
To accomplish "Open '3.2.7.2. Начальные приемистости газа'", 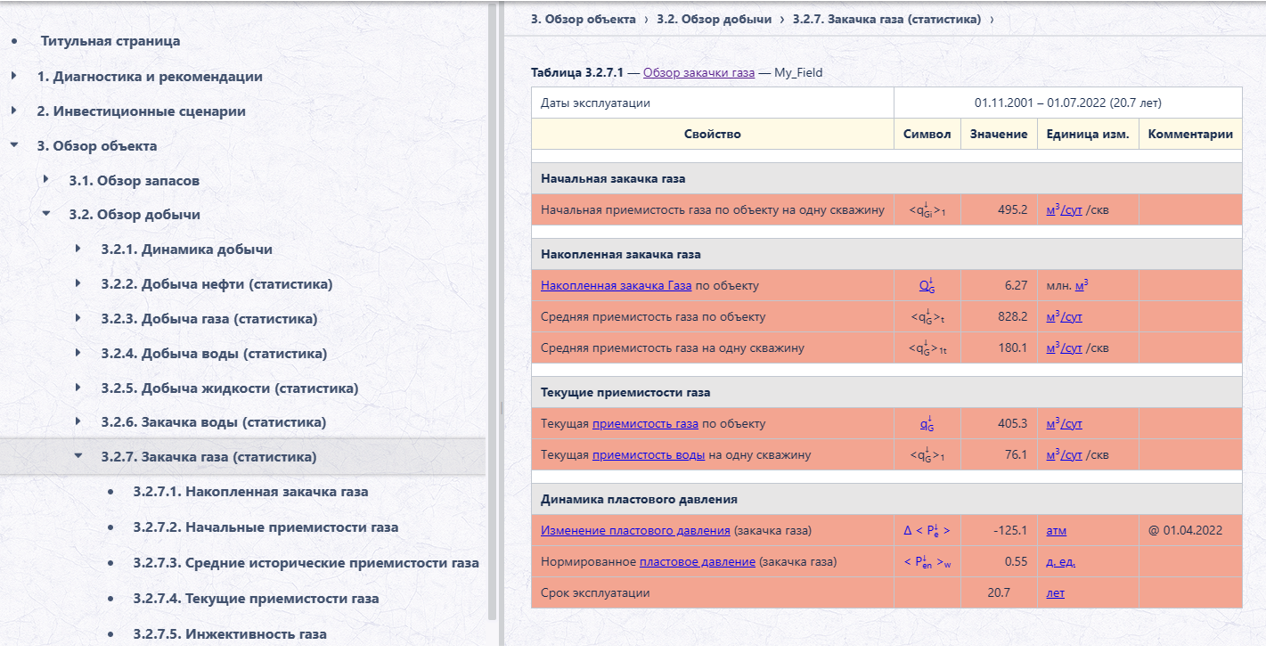I will [265, 527].
